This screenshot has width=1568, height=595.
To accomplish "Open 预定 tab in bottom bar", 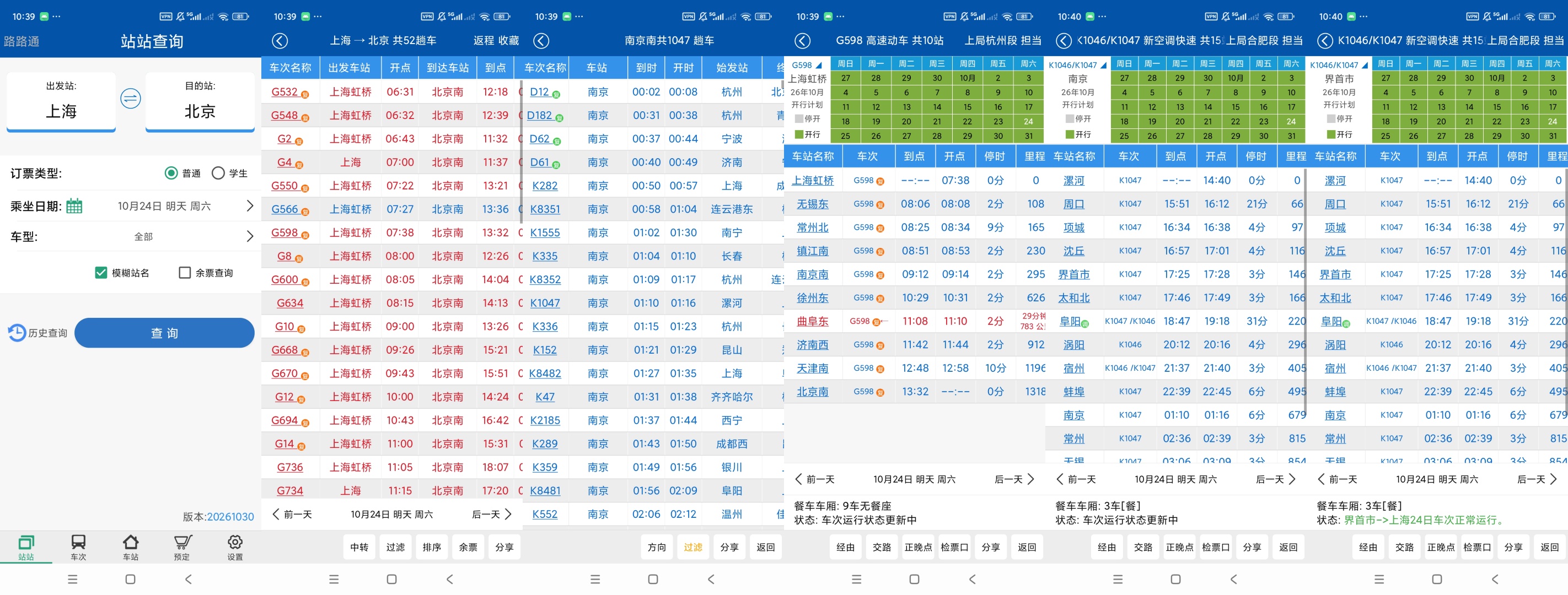I will [x=182, y=547].
